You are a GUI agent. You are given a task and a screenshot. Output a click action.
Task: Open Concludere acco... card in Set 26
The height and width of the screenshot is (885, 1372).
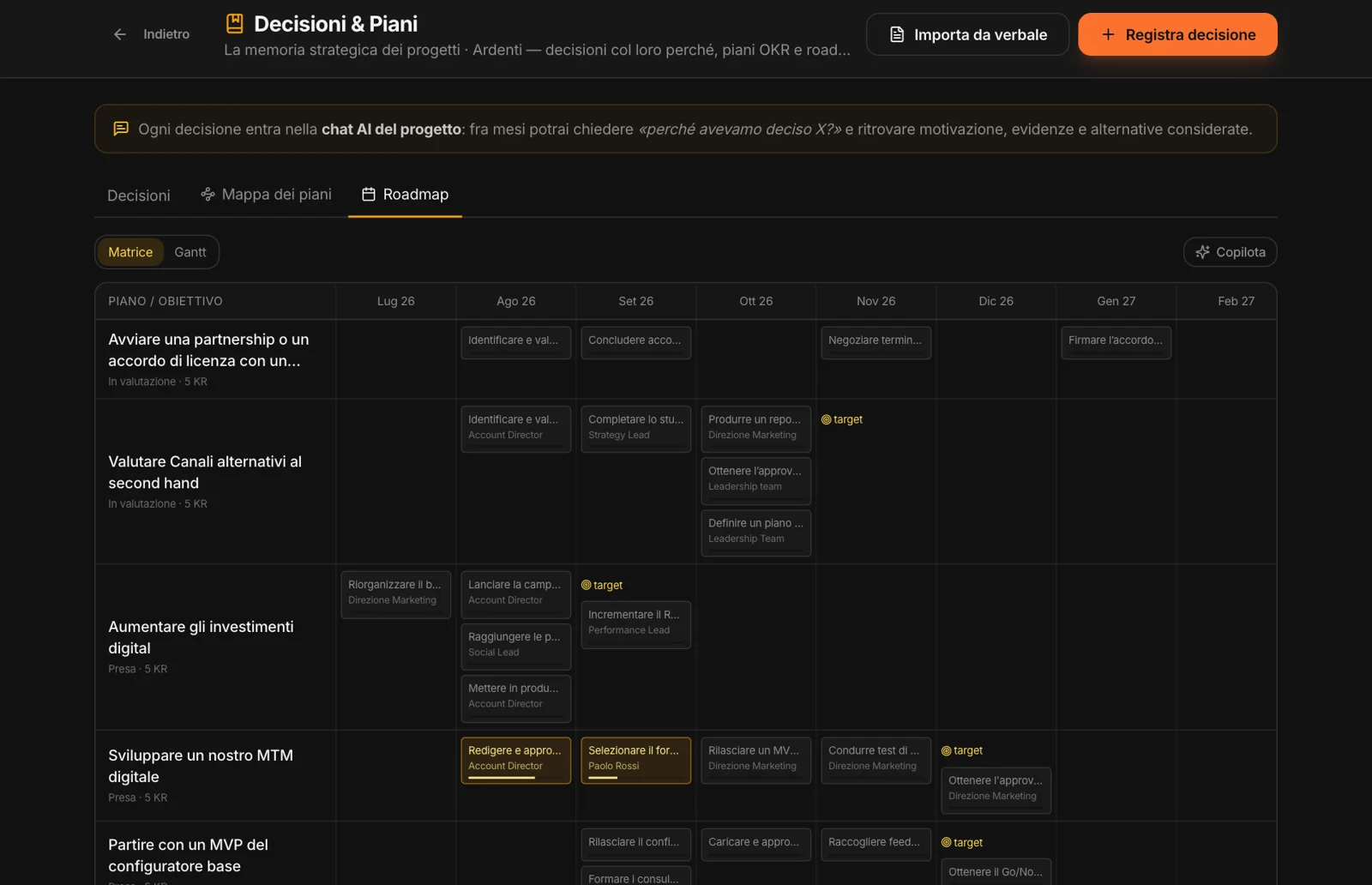pos(635,342)
